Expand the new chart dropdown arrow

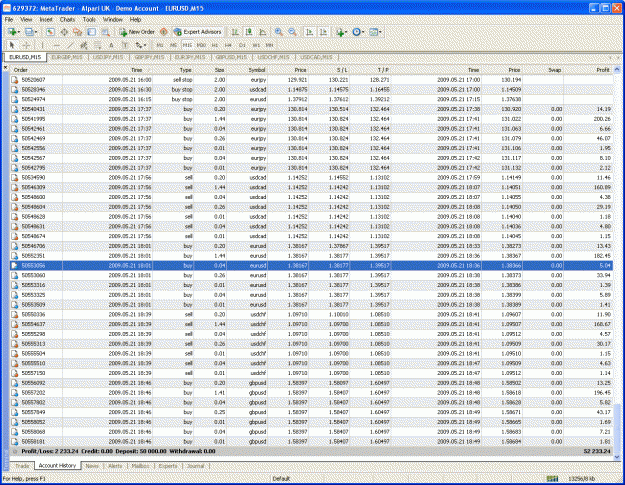[19, 32]
